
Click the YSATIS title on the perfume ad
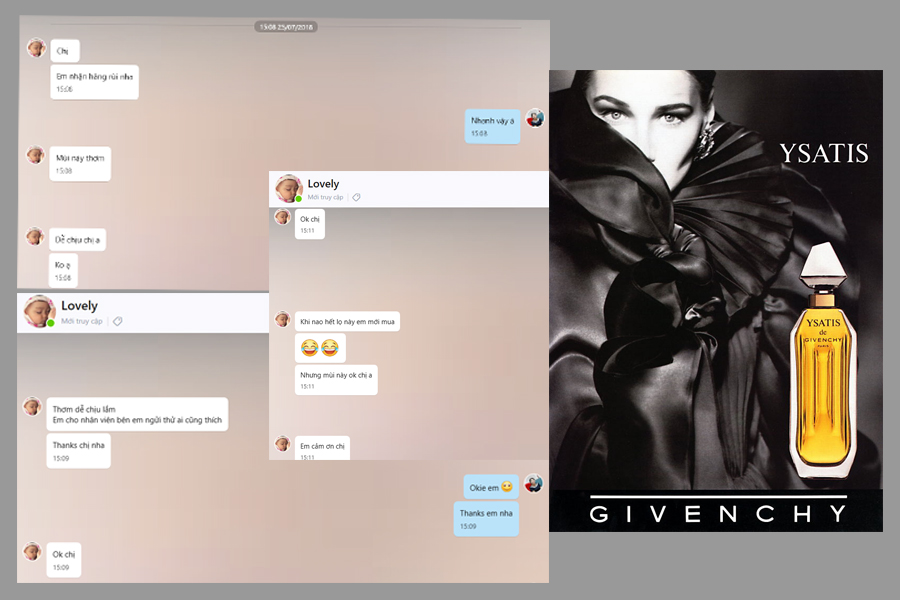(x=824, y=153)
